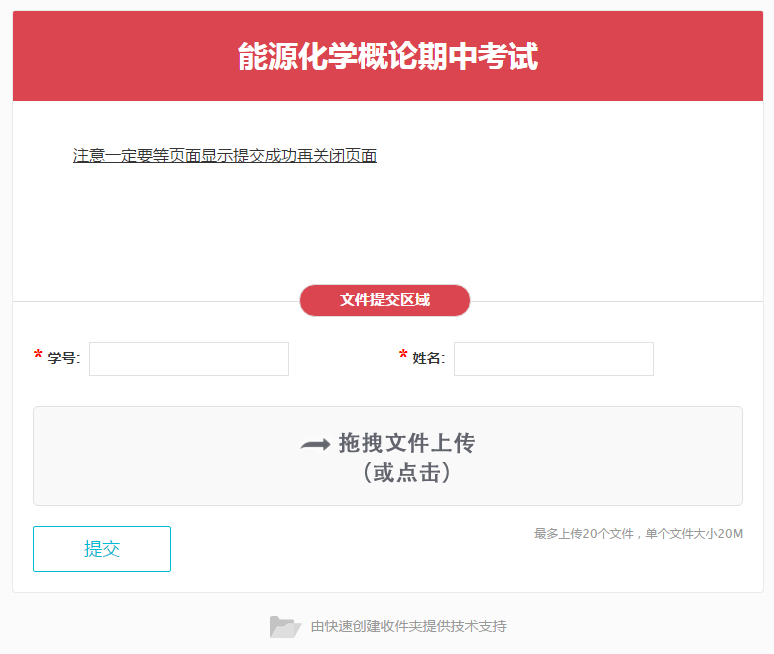Screen dimensions: 774x654
Task: Open the underlined 注意 notice link
Action: (x=225, y=156)
